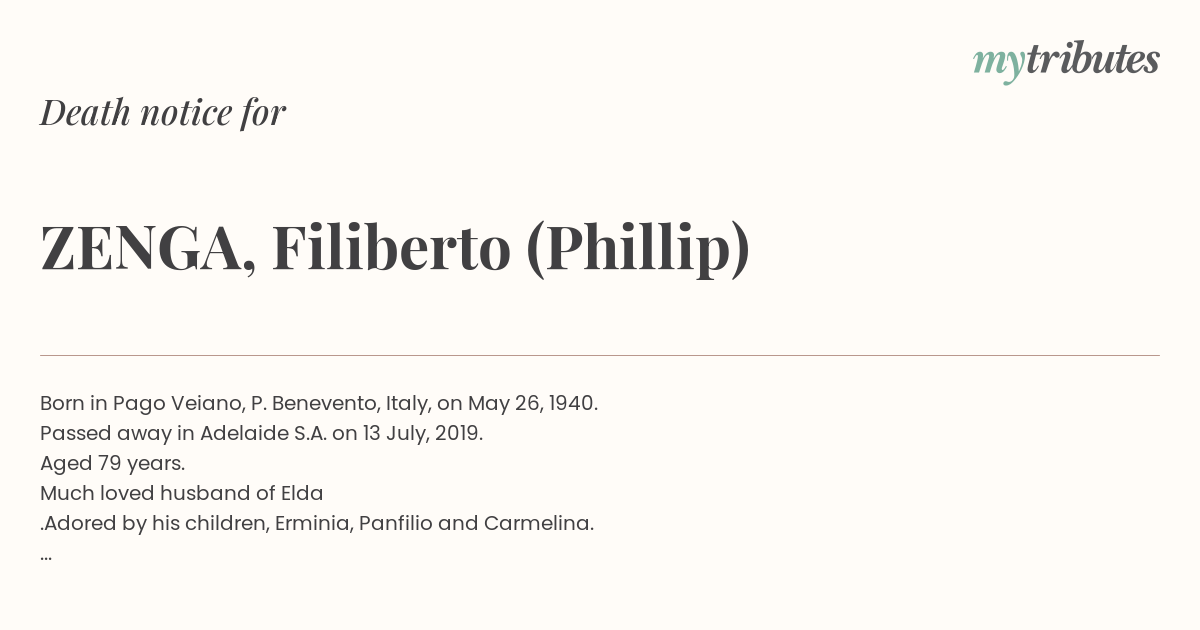Click '(Phillip)' in the title
Image resolution: width=1200 pixels, height=630 pixels.
tap(638, 249)
